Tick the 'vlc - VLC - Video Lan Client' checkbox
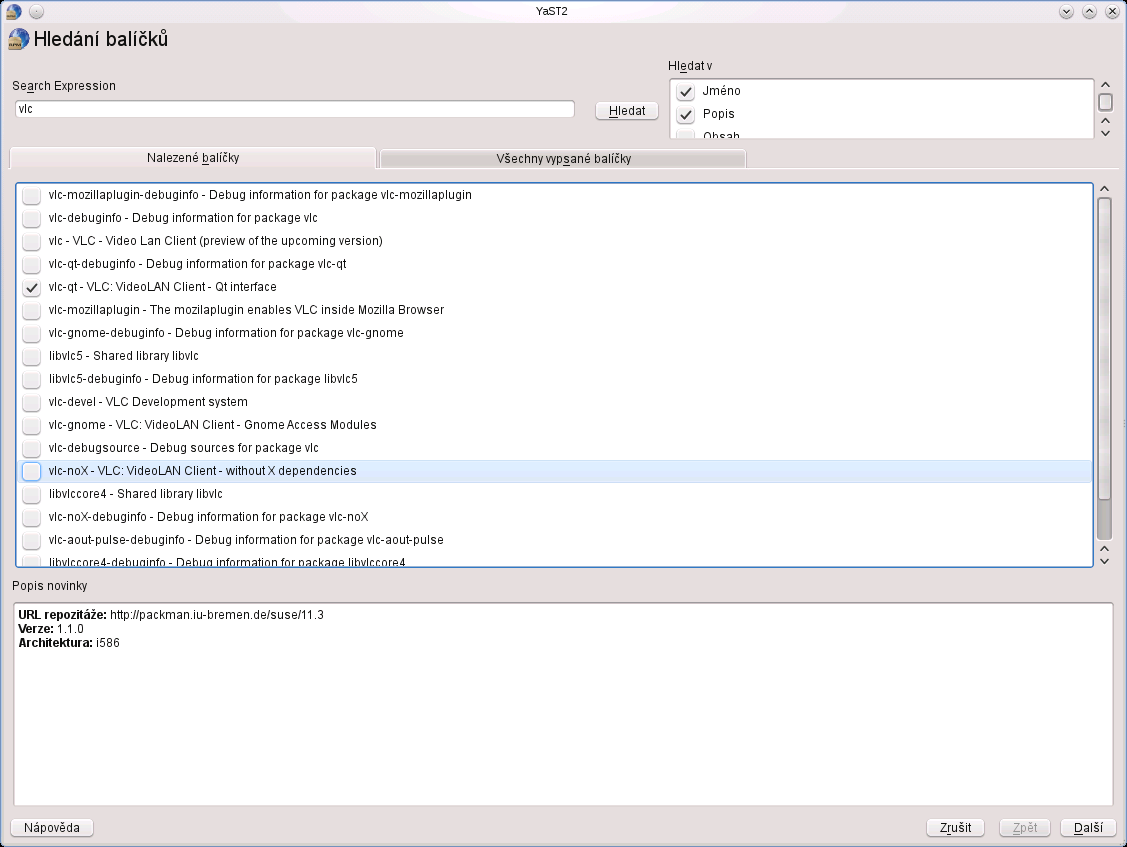The image size is (1127, 847). (32, 242)
